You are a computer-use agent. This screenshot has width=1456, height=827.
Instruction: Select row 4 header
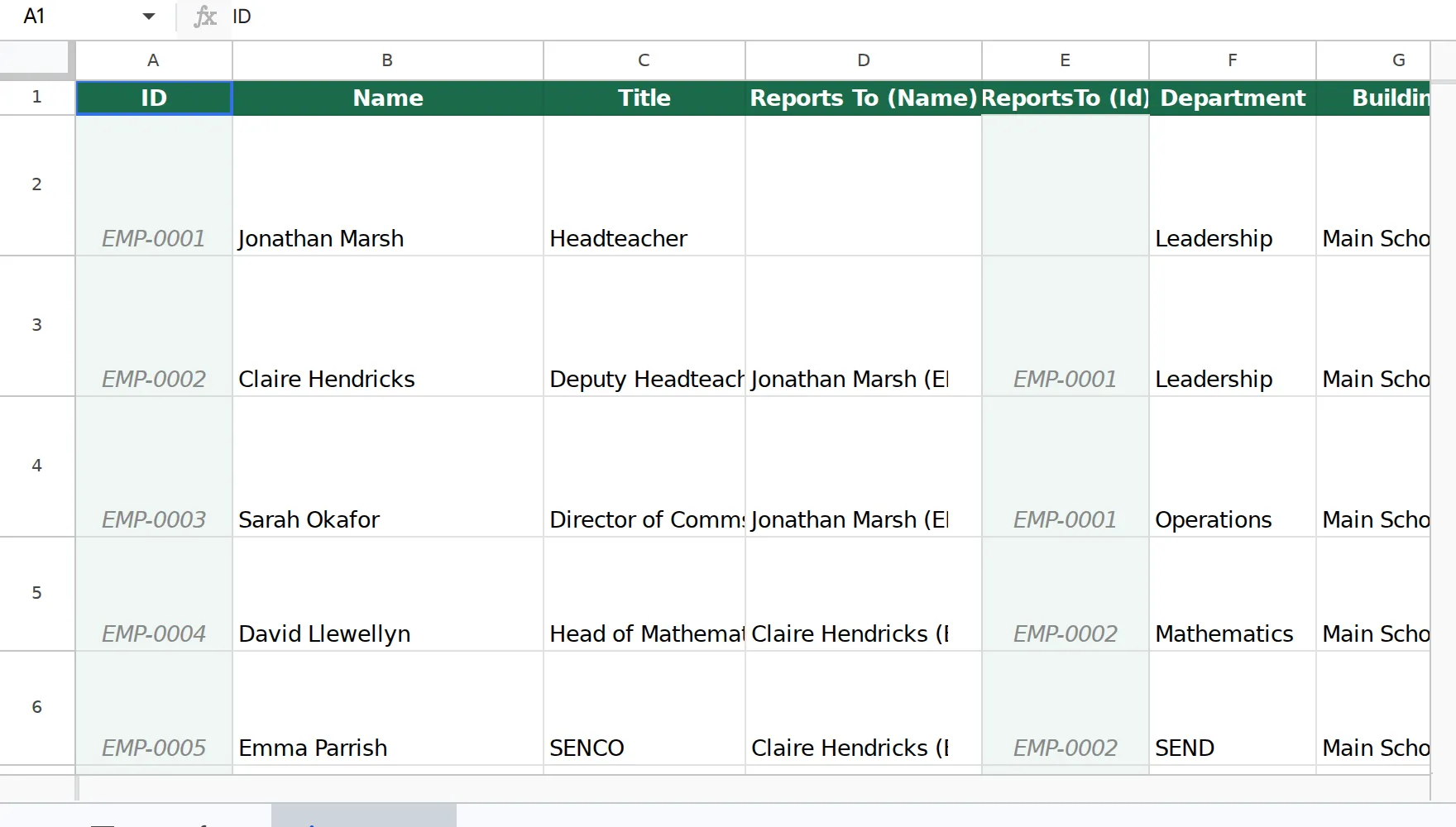[x=37, y=466]
